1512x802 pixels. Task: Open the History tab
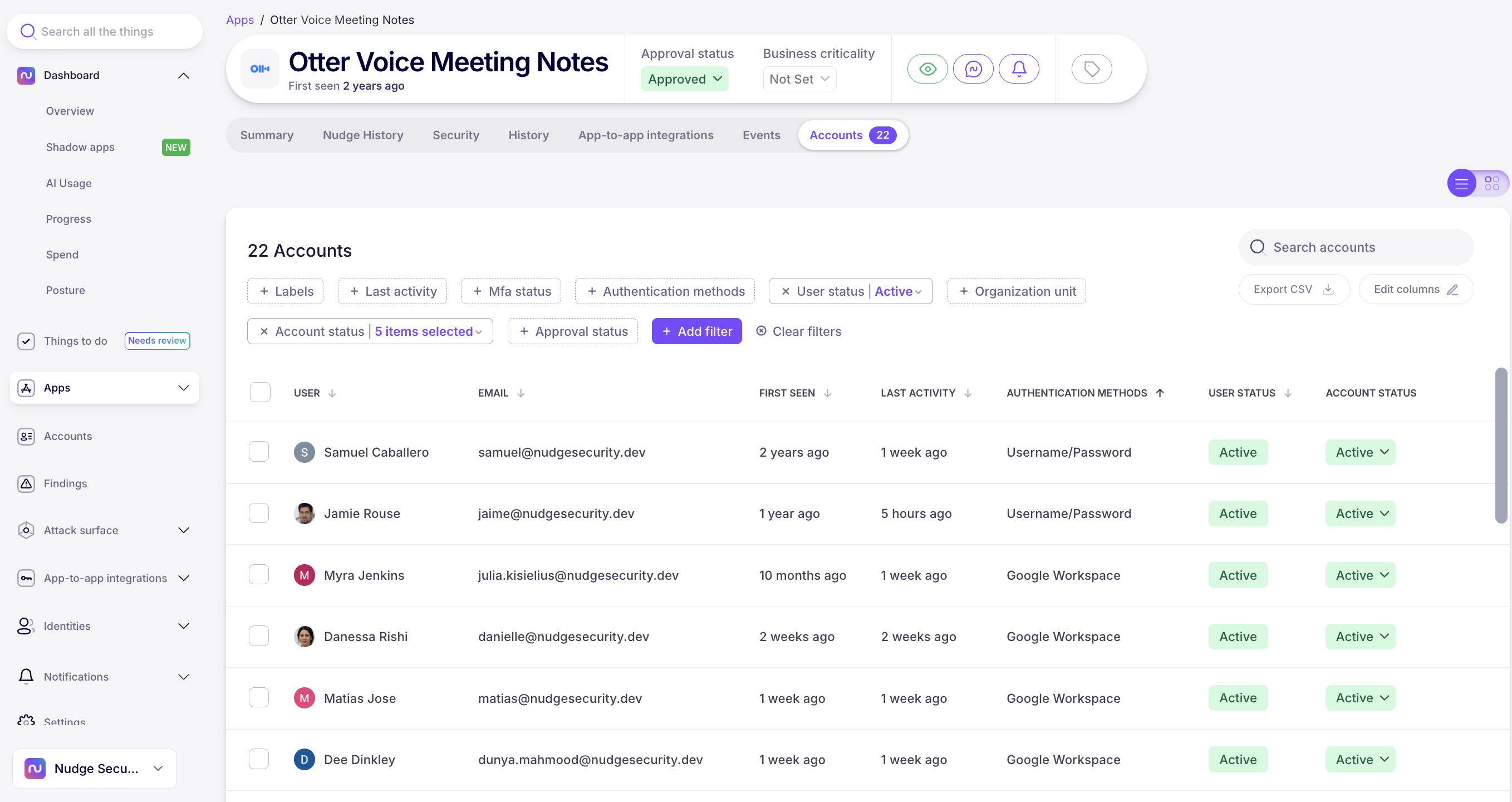click(x=528, y=135)
